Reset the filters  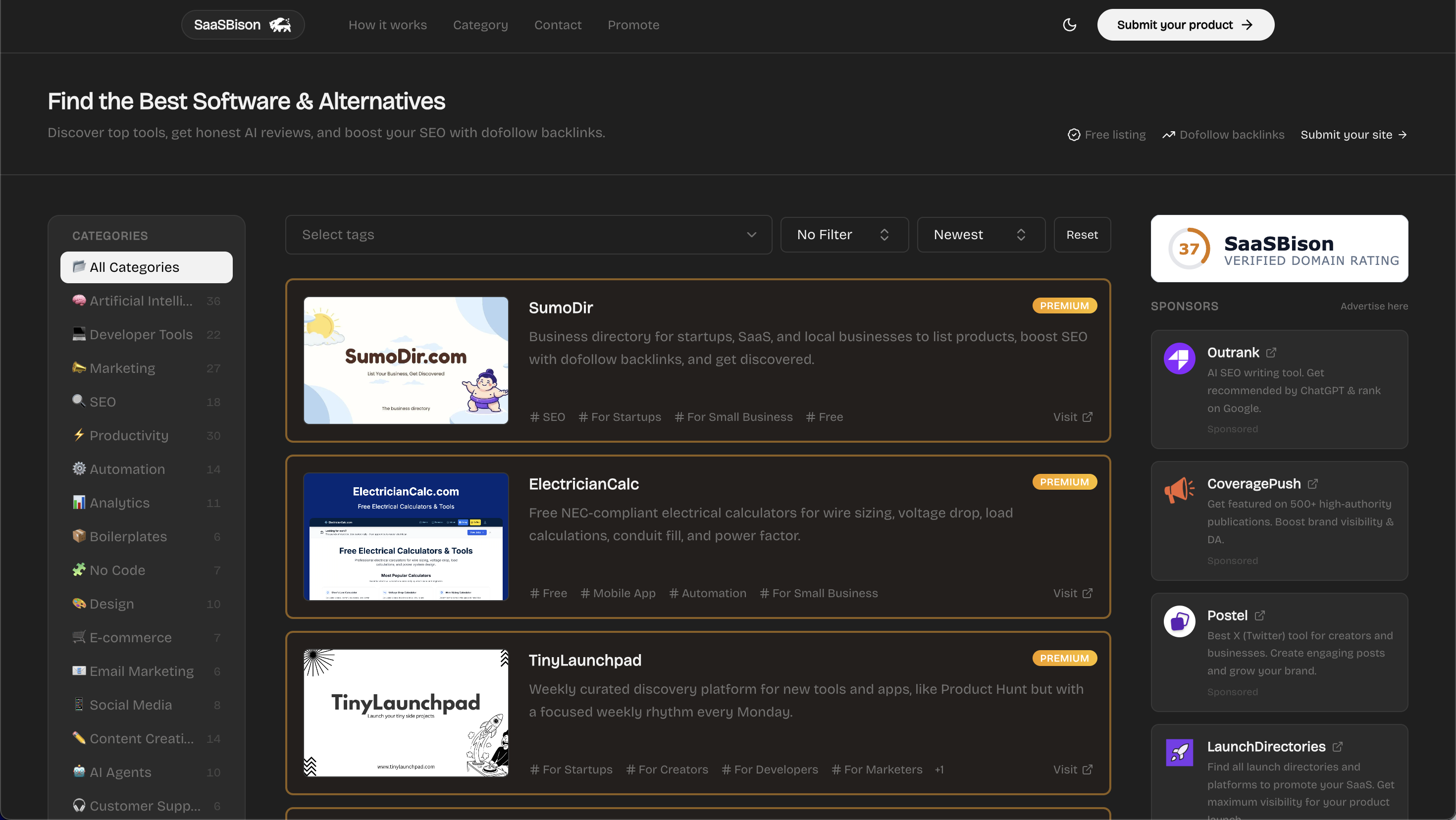[1083, 235]
